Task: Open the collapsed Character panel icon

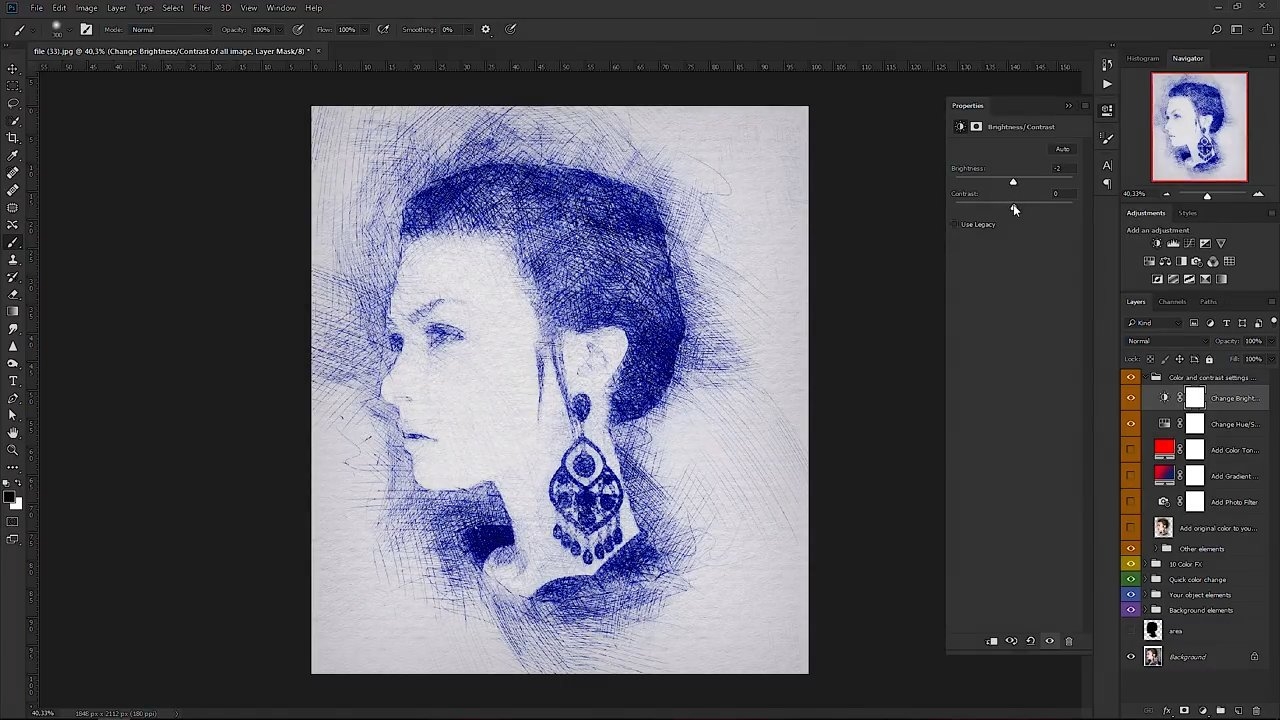Action: tap(1107, 165)
